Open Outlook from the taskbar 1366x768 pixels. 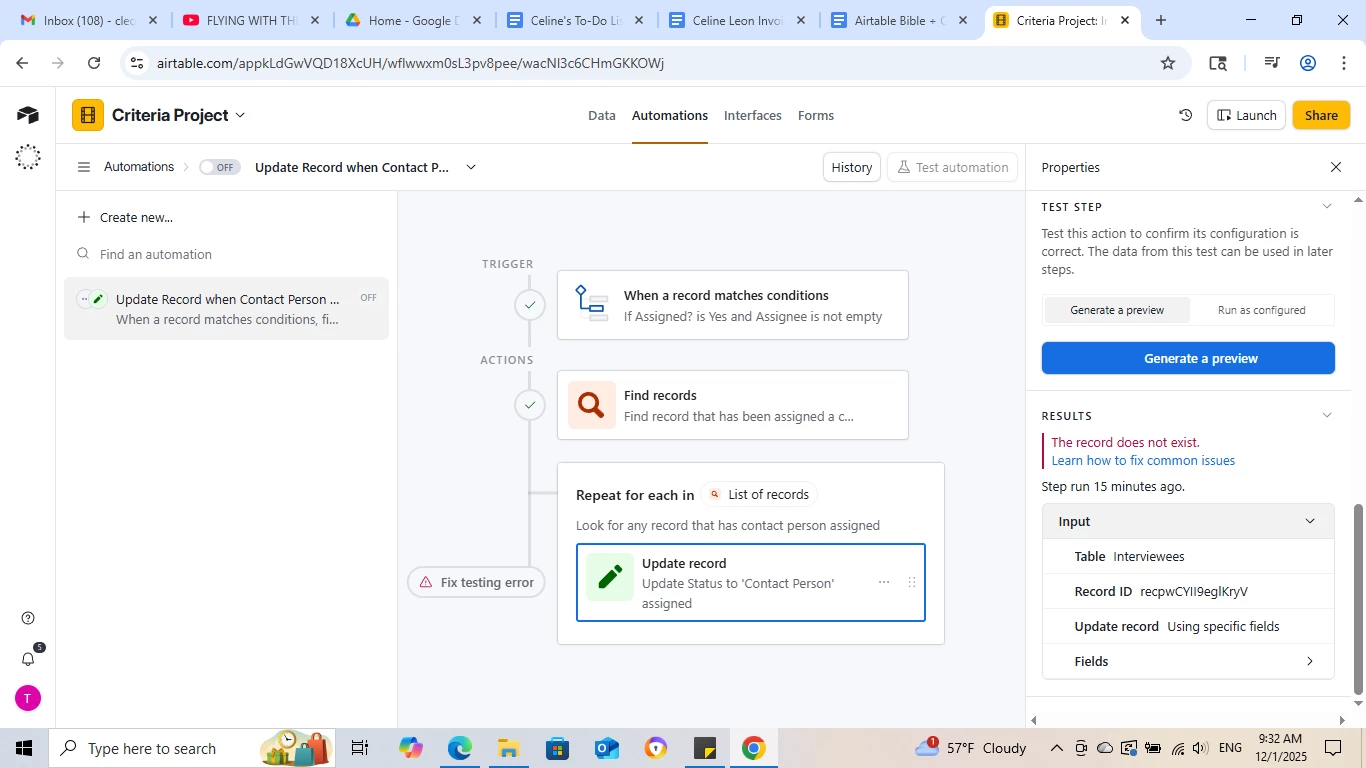click(606, 748)
